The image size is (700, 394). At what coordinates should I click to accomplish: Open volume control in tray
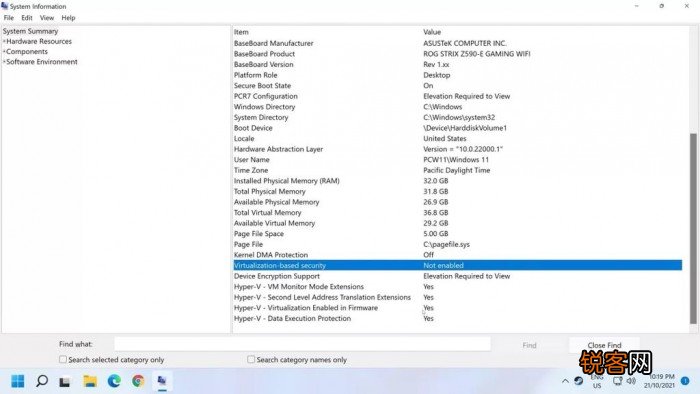pyautogui.click(x=631, y=381)
